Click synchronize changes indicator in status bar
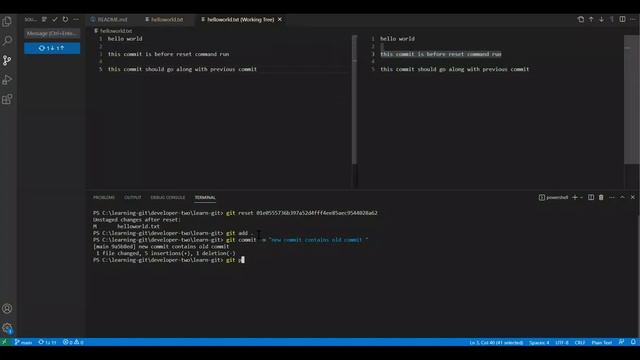The height and width of the screenshot is (360, 640). pos(47,342)
